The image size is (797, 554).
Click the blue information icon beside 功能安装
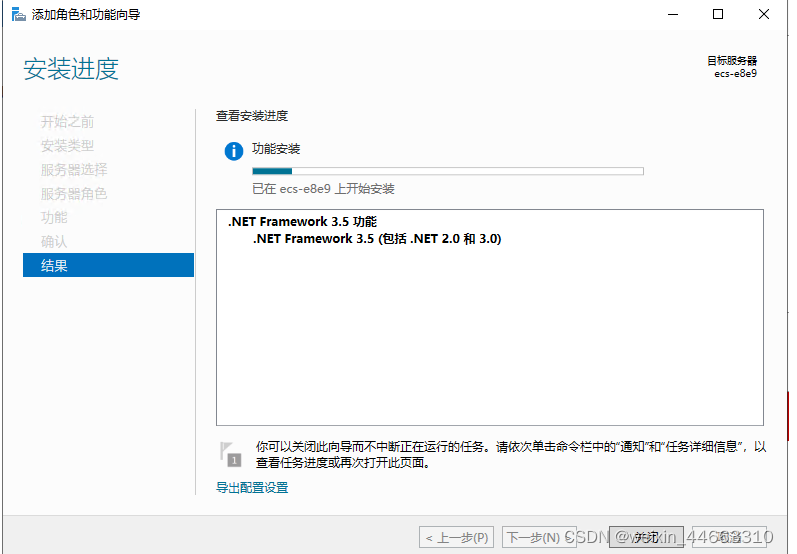click(x=234, y=151)
